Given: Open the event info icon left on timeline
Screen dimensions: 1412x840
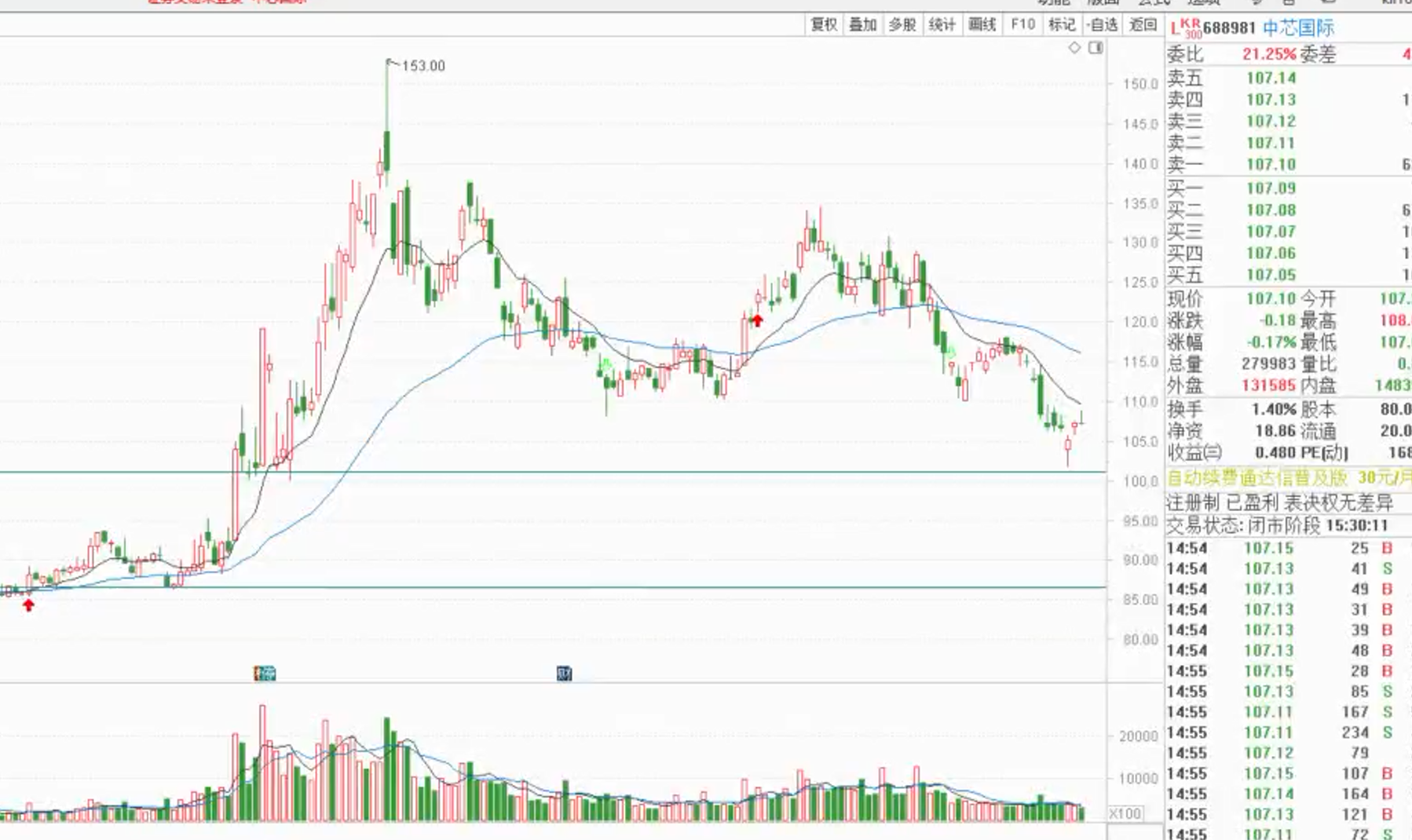Looking at the screenshot, I should click(265, 673).
